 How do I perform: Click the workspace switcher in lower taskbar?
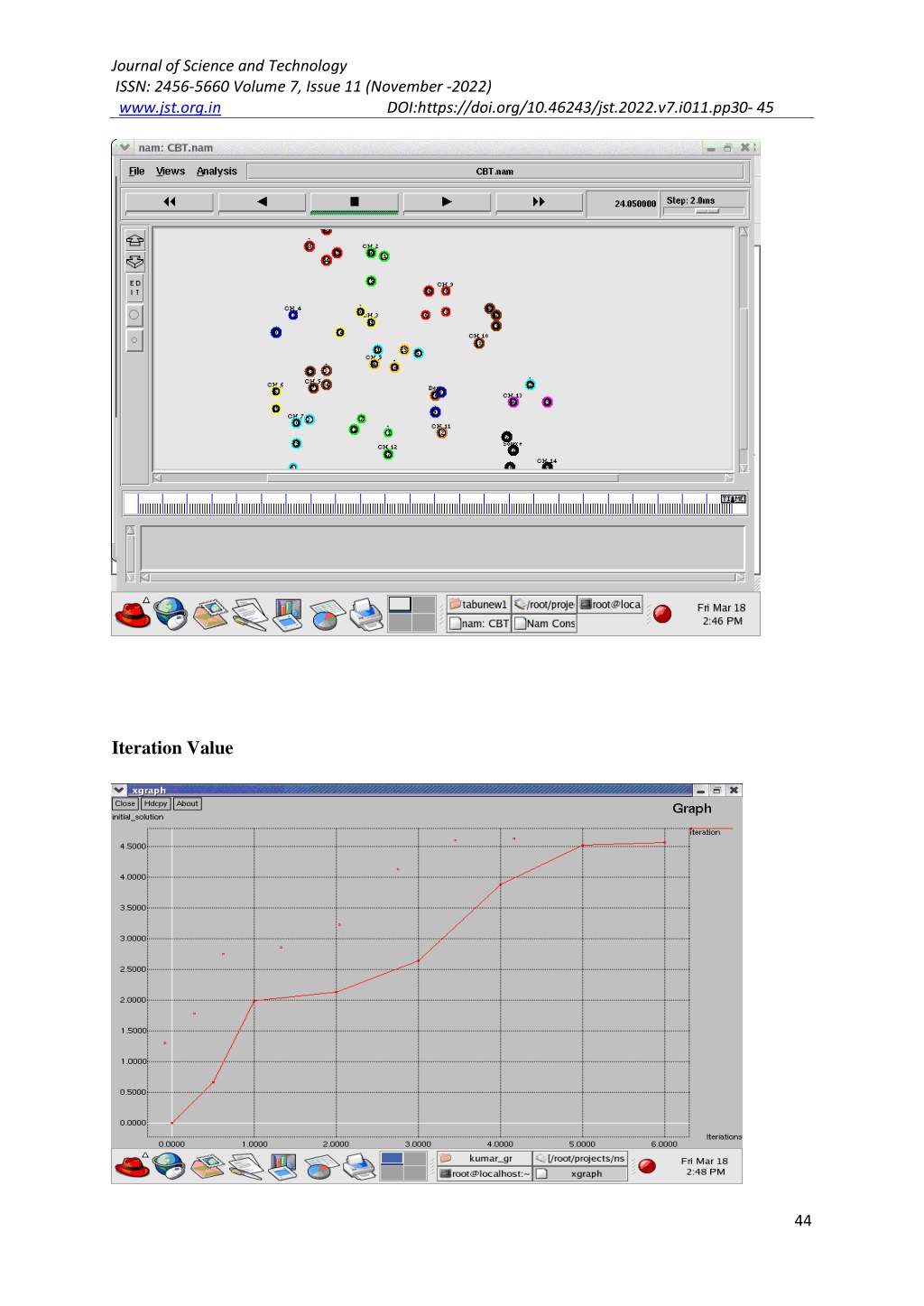402,1166
